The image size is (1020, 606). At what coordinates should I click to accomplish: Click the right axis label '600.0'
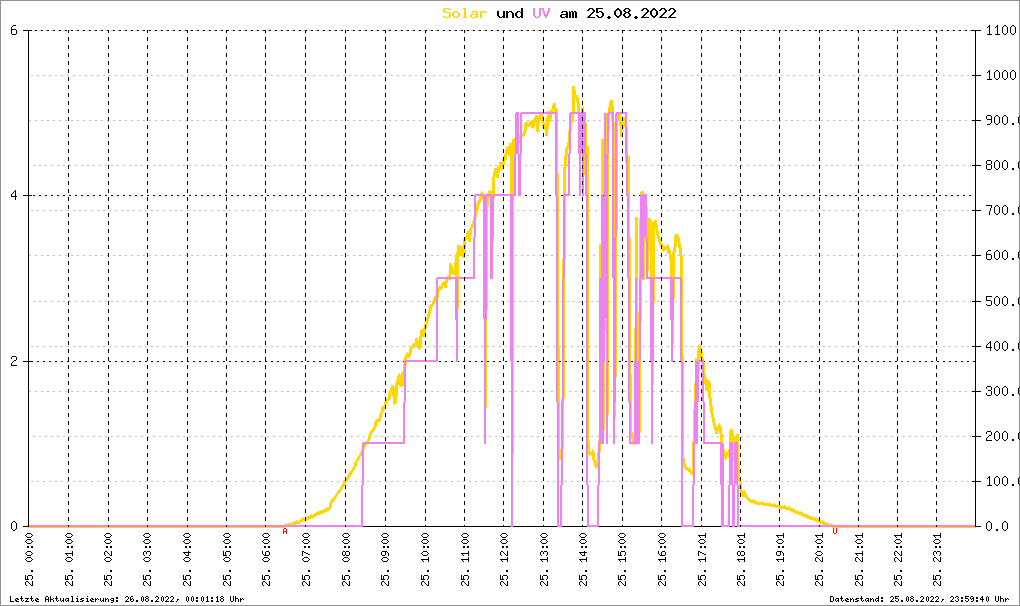[1002, 256]
